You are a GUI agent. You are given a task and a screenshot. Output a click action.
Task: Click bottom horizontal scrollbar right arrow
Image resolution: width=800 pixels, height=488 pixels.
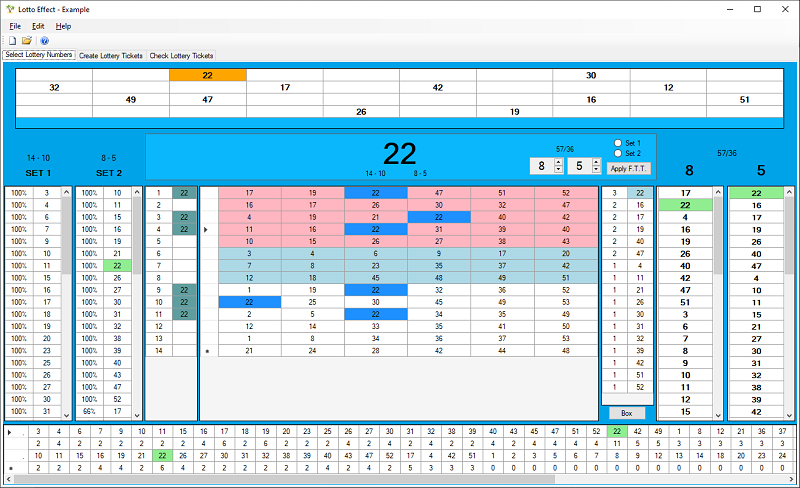[791, 479]
